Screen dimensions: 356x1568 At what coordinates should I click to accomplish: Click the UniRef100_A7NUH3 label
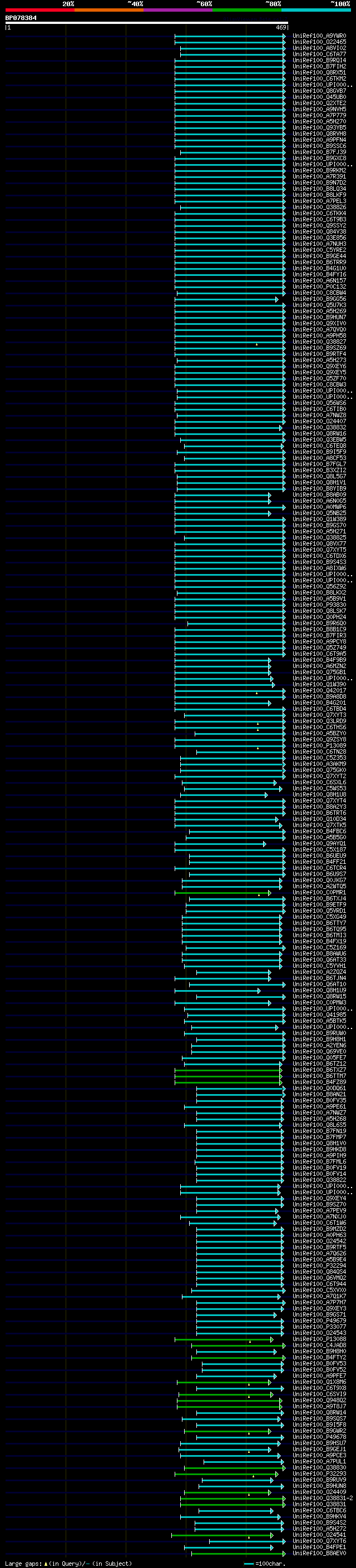coord(319,244)
